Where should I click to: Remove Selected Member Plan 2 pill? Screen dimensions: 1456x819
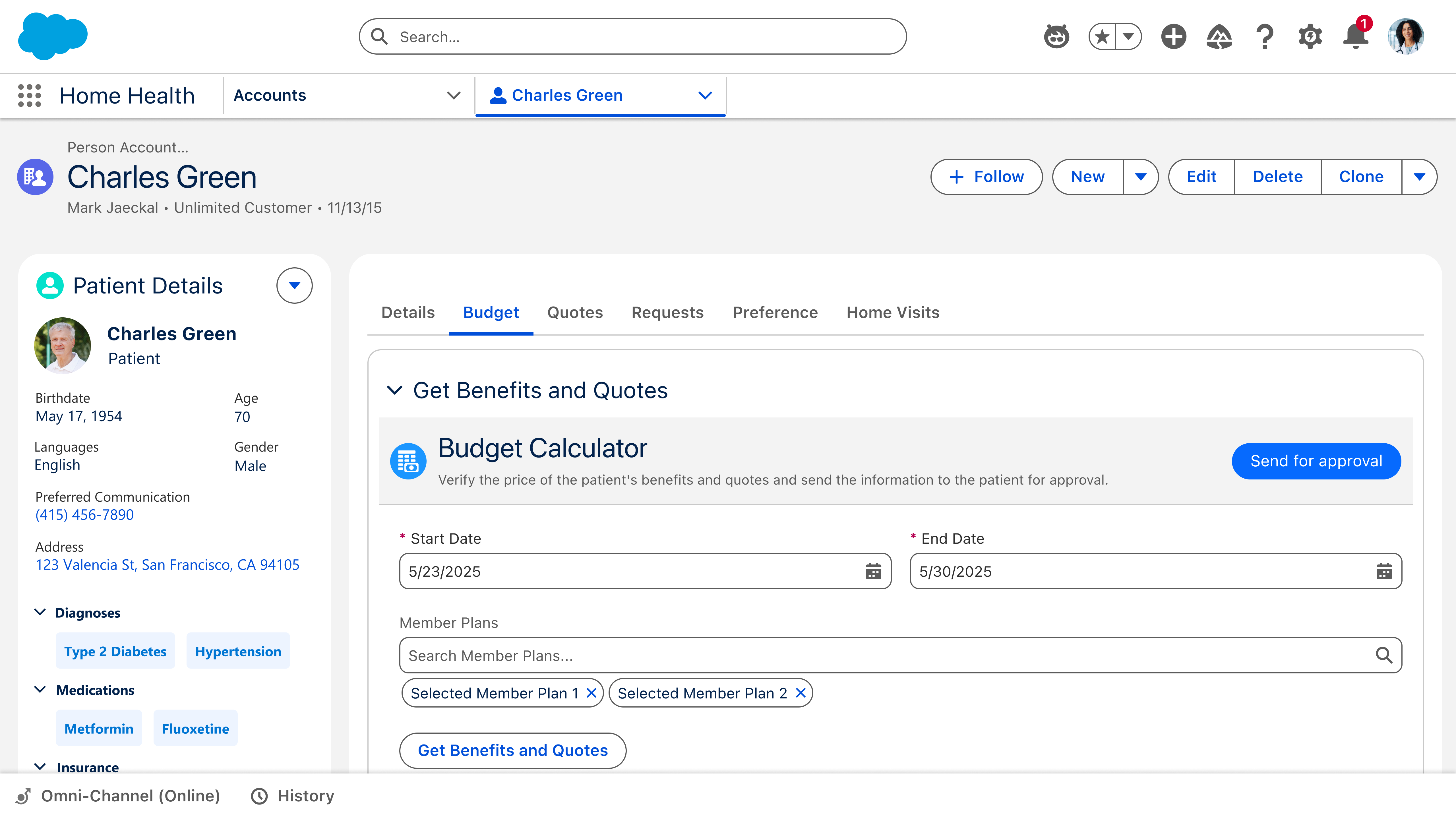point(800,693)
